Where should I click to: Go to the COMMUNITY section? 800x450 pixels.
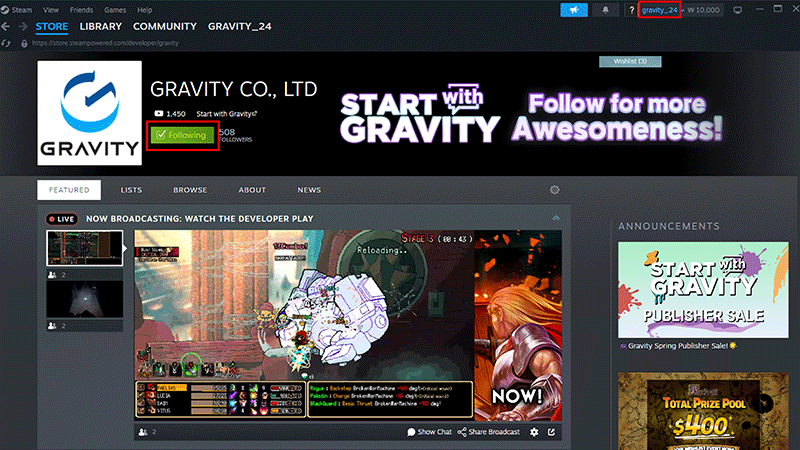tap(165, 27)
